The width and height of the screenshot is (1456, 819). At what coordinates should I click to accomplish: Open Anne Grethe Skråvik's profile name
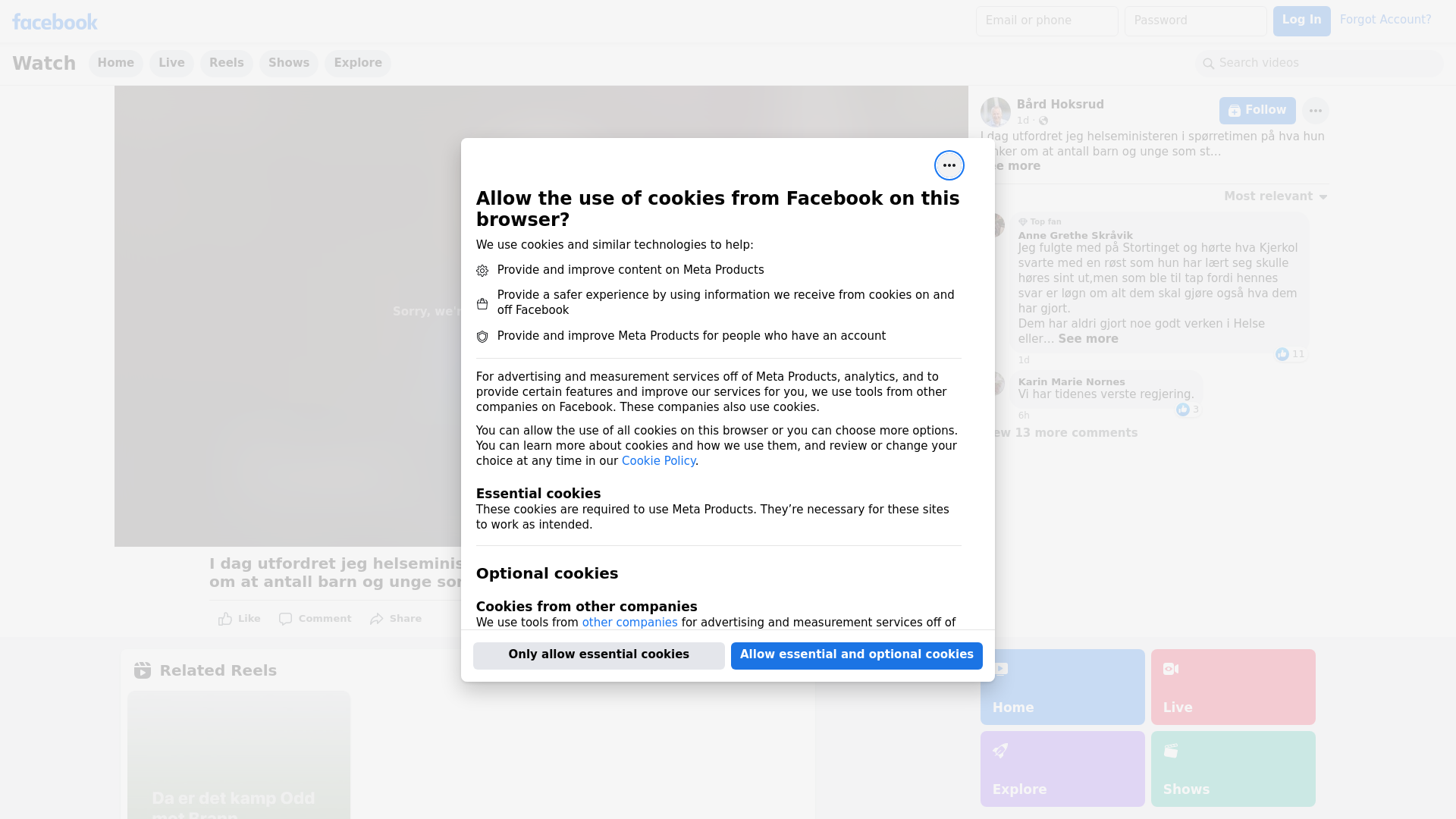click(x=1075, y=236)
